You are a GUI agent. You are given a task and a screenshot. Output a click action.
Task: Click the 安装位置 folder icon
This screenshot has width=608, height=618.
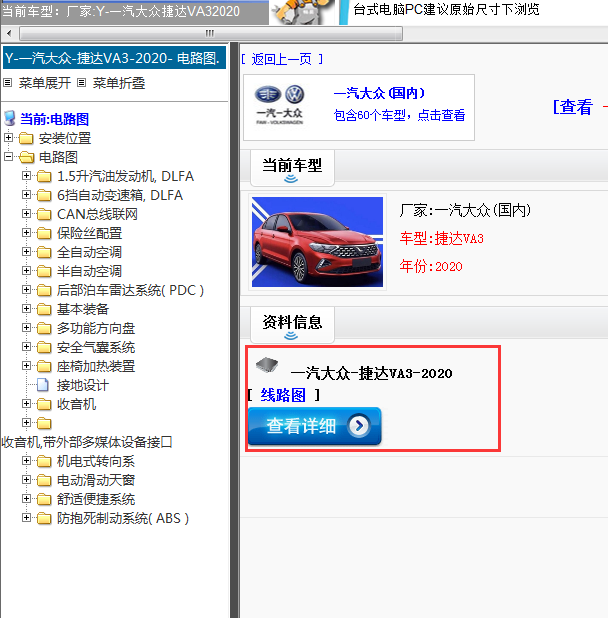click(26, 138)
